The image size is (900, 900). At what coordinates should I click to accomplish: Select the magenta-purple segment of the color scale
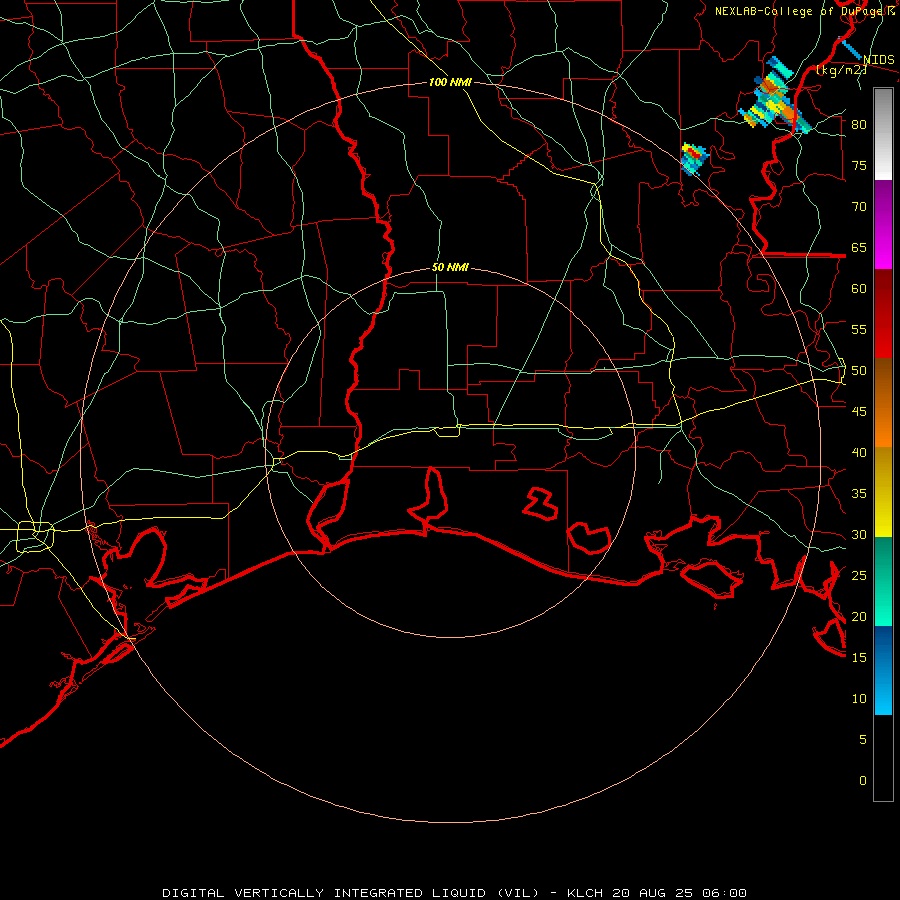pyautogui.click(x=883, y=224)
